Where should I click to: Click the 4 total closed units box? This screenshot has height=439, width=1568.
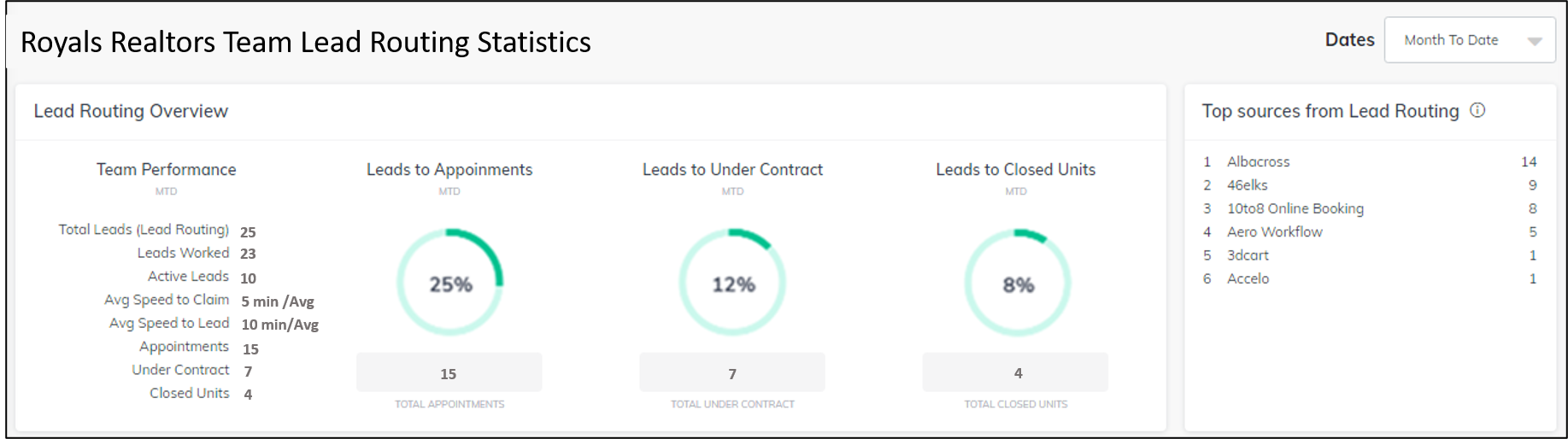tap(1015, 372)
